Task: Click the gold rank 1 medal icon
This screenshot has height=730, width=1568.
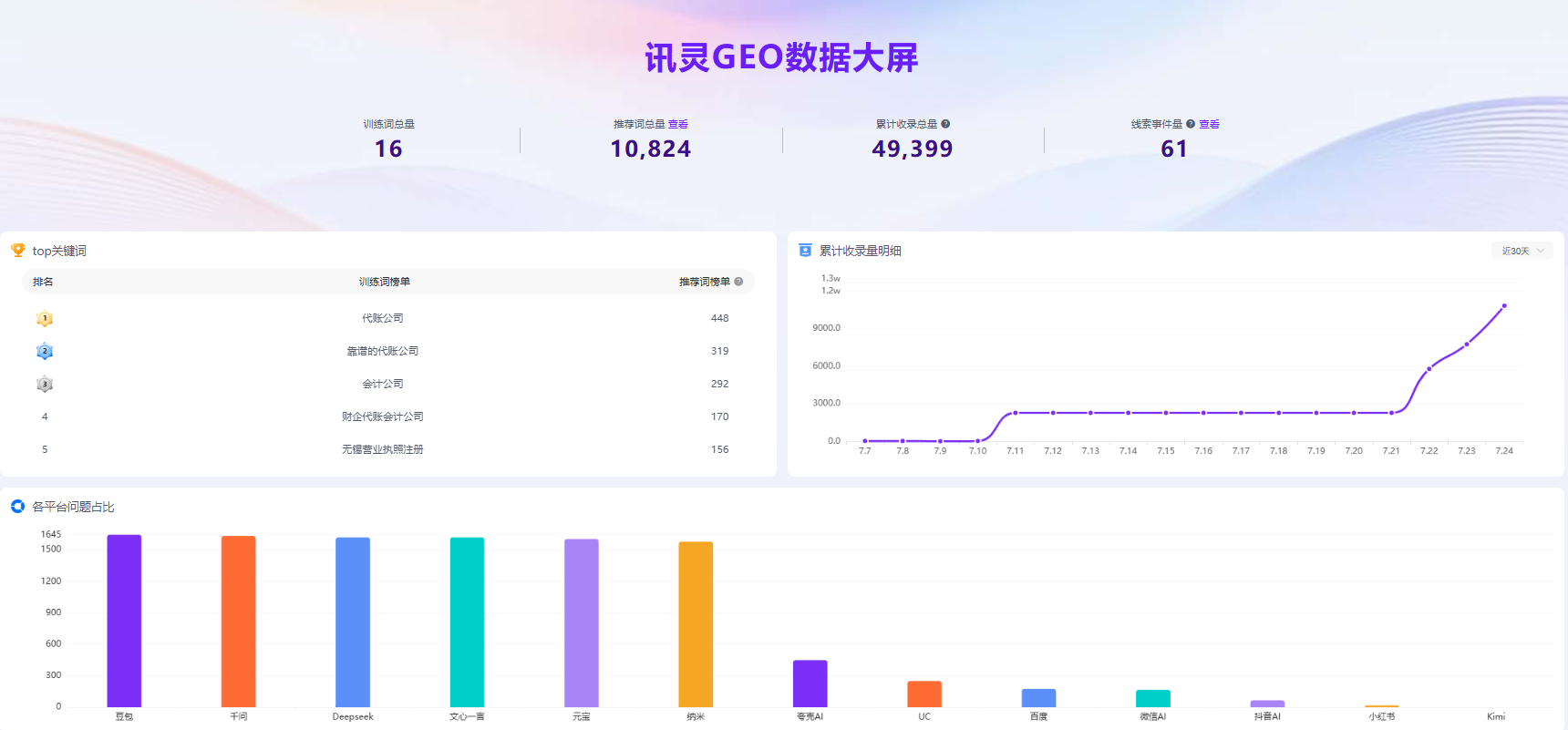Action: (45, 318)
